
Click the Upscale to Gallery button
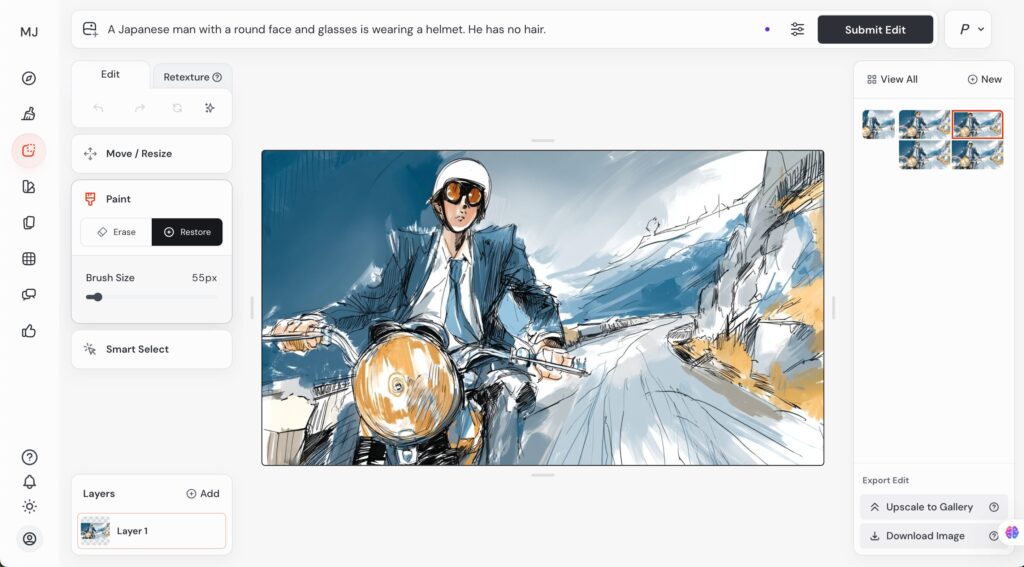pos(928,507)
